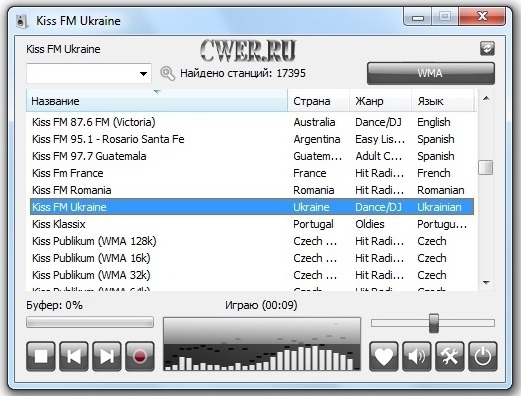The image size is (521, 396).
Task: Click the list scrollbar down arrow
Action: tap(486, 283)
